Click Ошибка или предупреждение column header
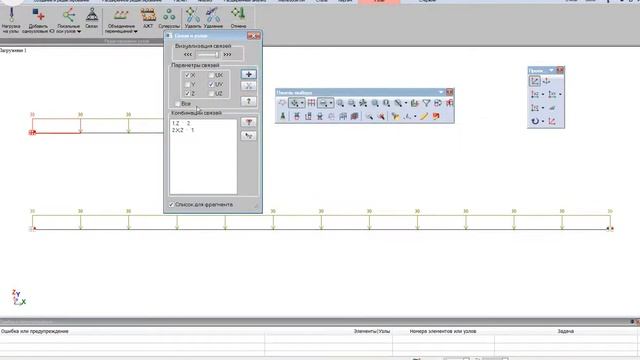The height and width of the screenshot is (360, 640). (x=35, y=331)
